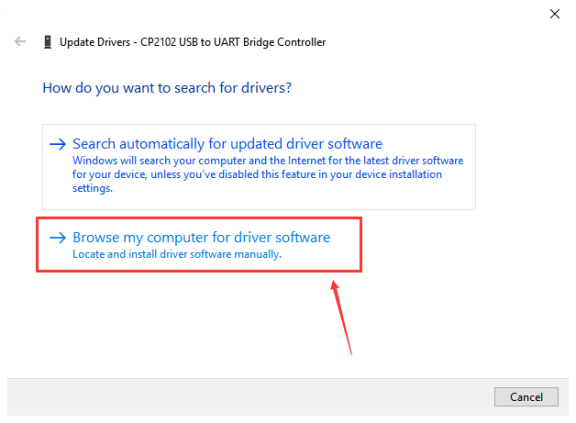This screenshot has width=576, height=423.
Task: Click the red highlight border around Browse option
Action: (x=199, y=218)
